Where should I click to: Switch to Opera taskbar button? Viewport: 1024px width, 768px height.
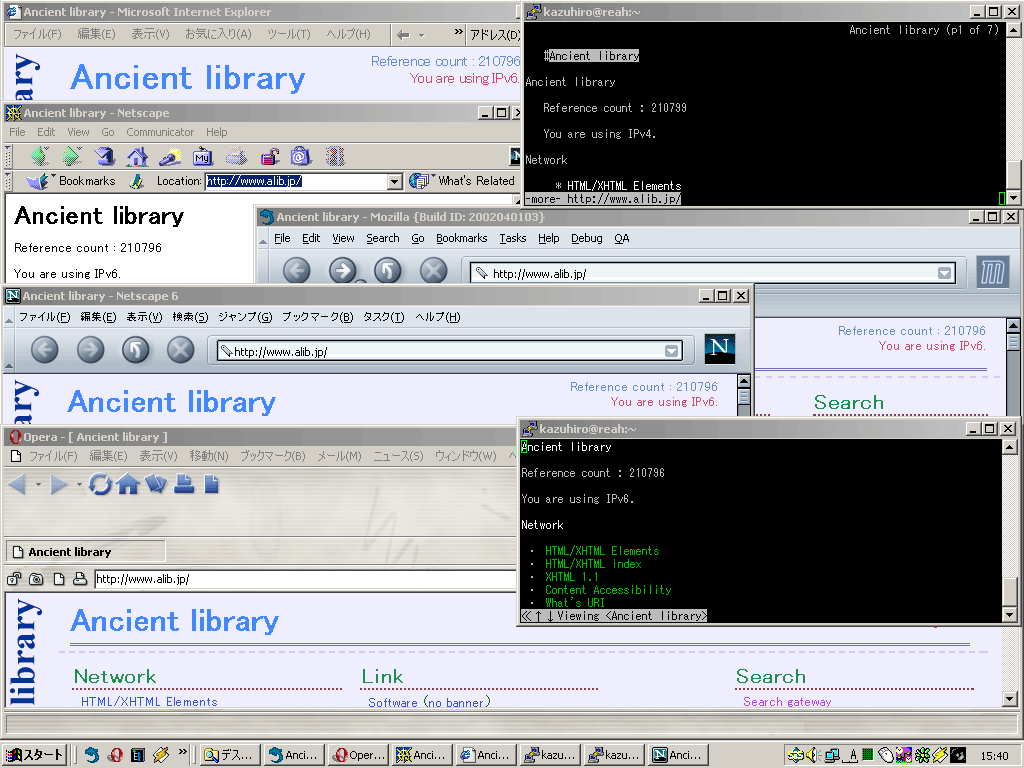click(358, 755)
